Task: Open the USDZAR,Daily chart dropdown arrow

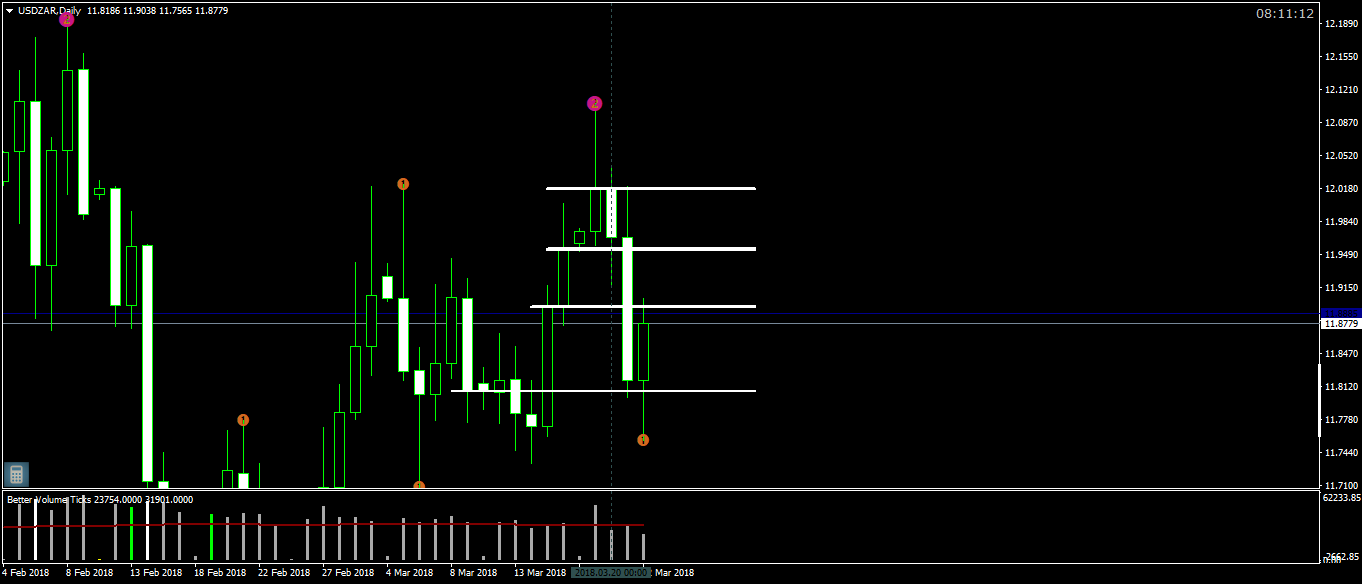Action: pyautogui.click(x=9, y=11)
